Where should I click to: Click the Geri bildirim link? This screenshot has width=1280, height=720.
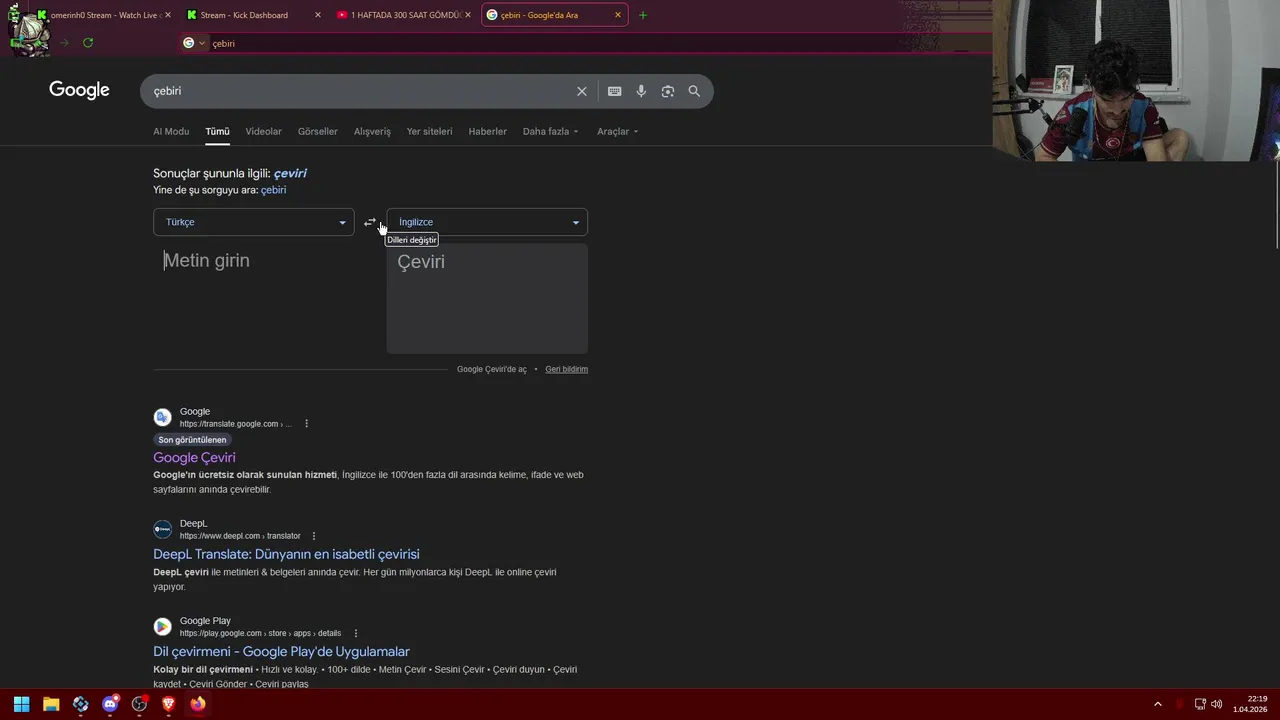tap(566, 369)
